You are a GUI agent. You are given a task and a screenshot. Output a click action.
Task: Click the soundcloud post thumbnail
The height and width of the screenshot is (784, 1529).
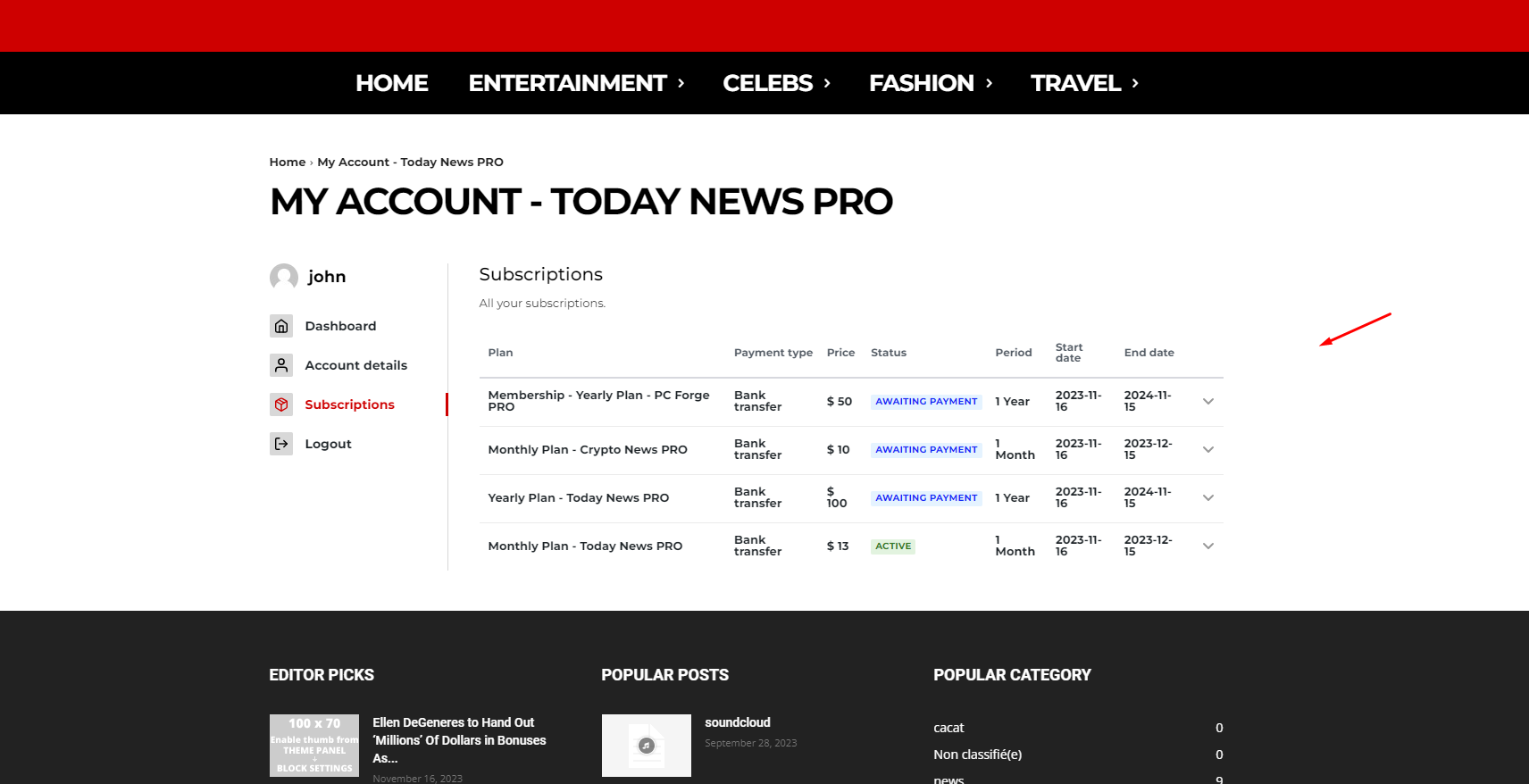647,746
